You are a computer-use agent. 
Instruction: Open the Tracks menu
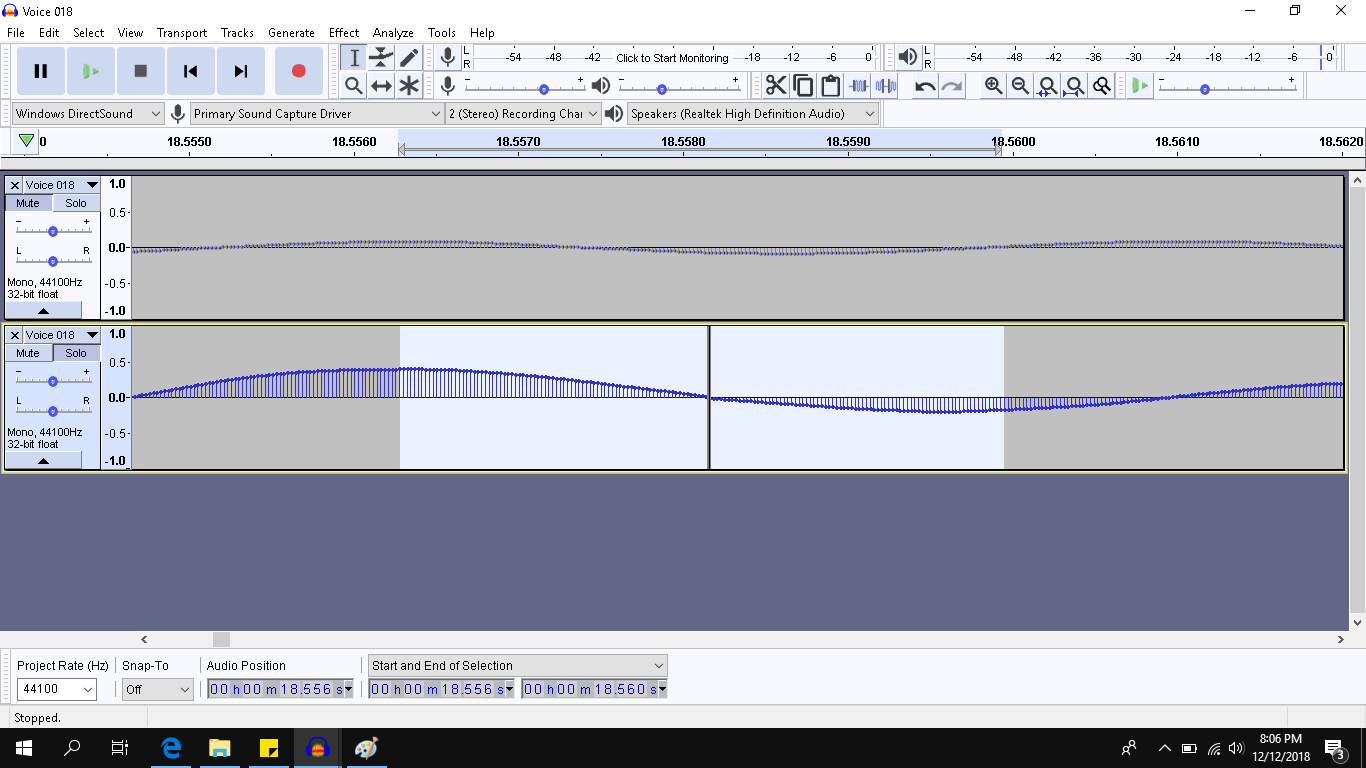click(x=237, y=33)
